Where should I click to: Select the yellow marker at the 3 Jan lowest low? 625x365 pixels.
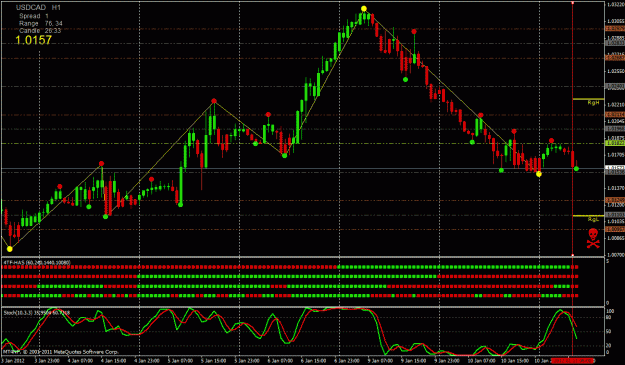(x=10, y=249)
